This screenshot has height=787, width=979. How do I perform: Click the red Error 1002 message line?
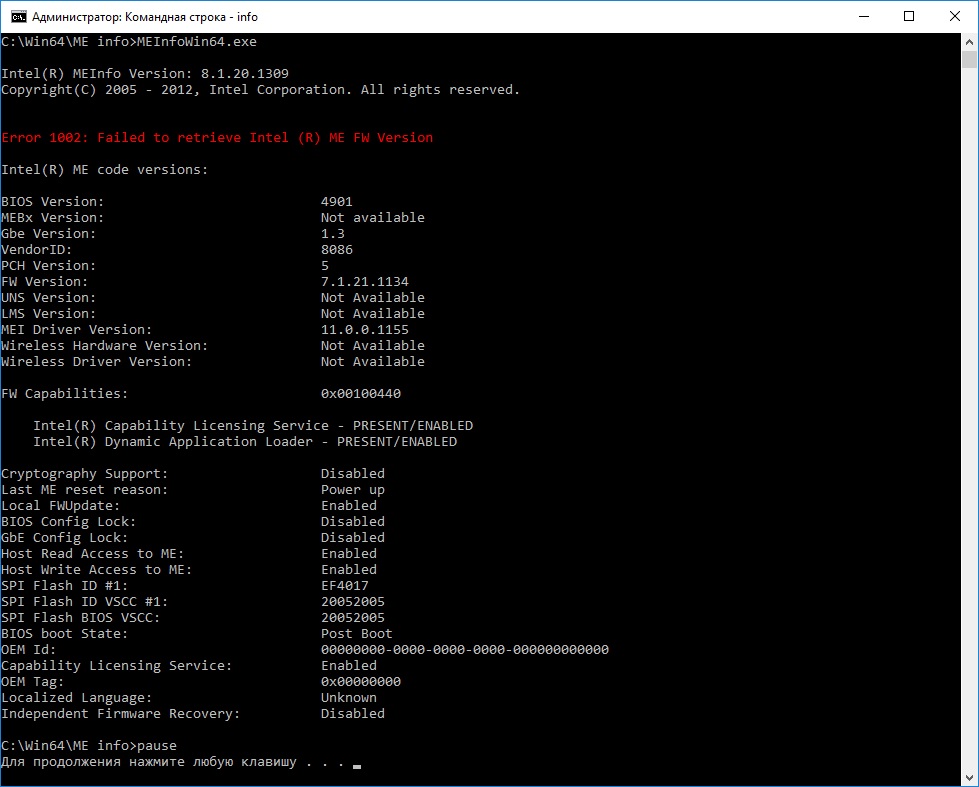click(217, 137)
